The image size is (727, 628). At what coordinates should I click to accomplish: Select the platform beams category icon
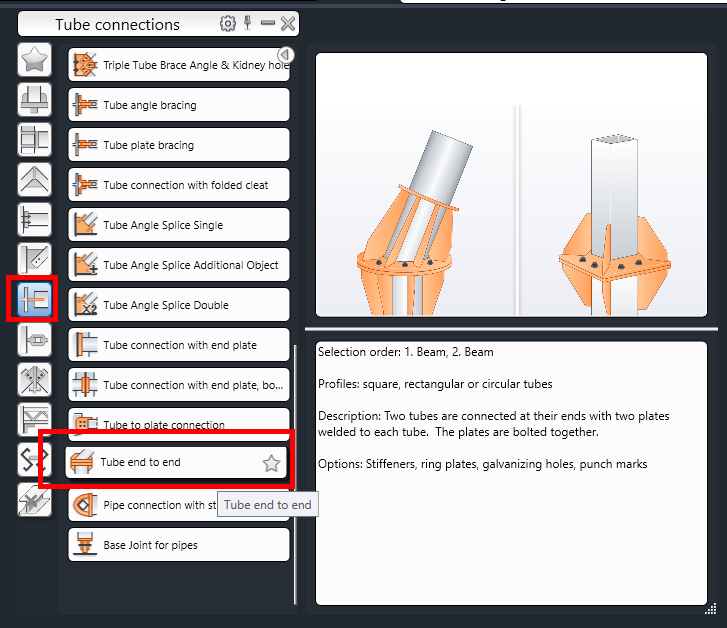pyautogui.click(x=34, y=219)
